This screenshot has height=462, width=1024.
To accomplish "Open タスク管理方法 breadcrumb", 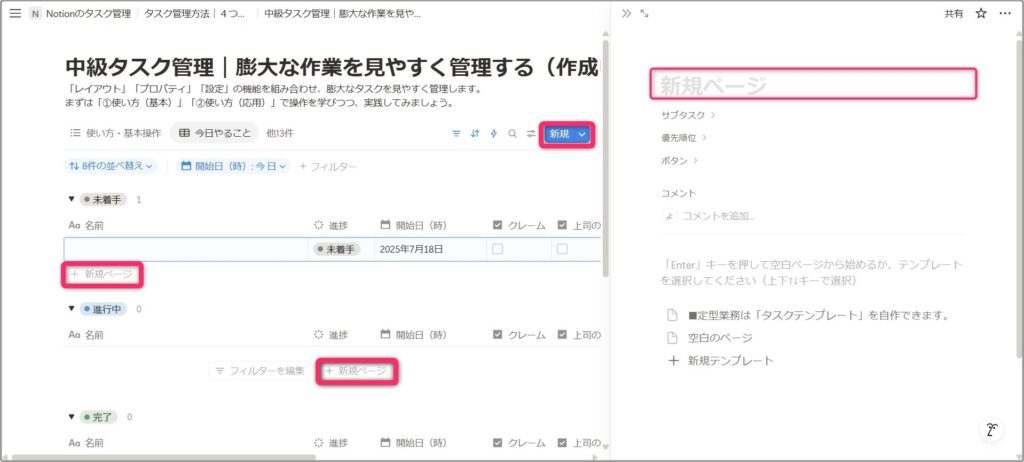I will click(x=195, y=13).
